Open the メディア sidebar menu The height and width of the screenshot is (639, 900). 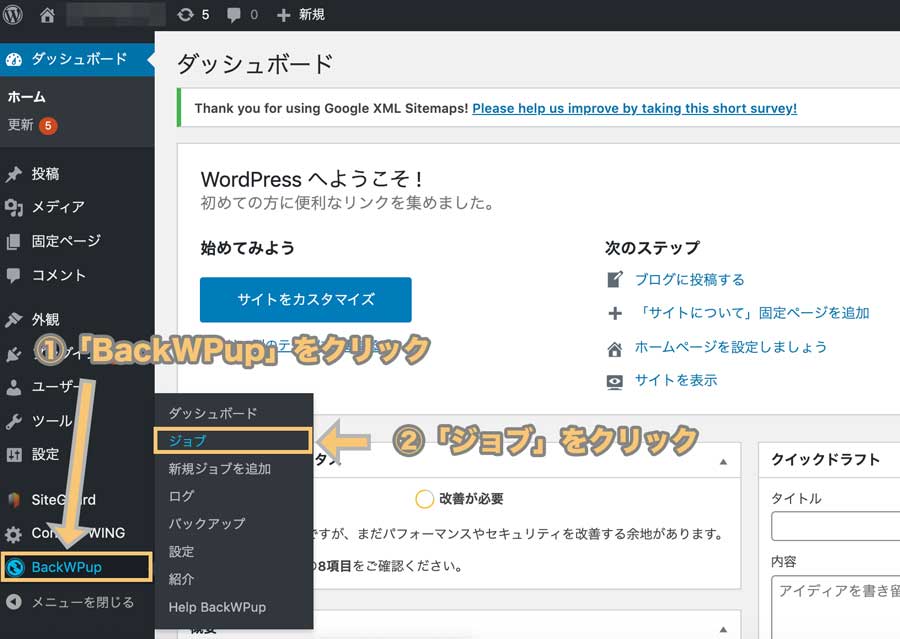[x=58, y=207]
